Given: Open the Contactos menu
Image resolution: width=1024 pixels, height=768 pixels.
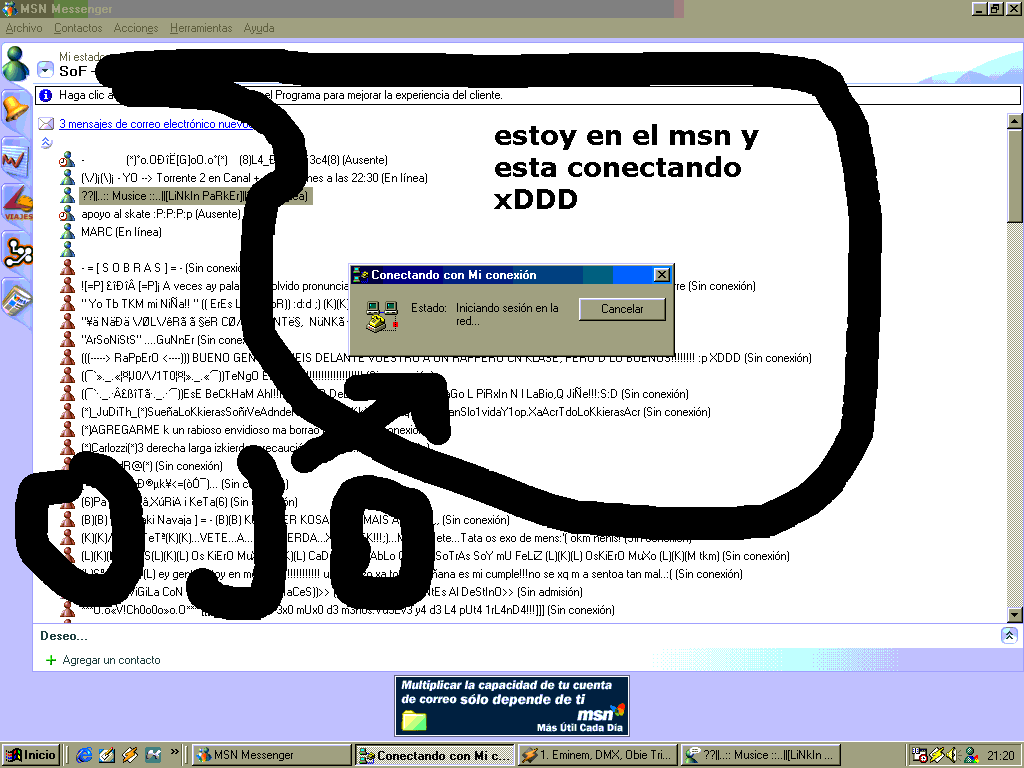Looking at the screenshot, I should coord(78,28).
